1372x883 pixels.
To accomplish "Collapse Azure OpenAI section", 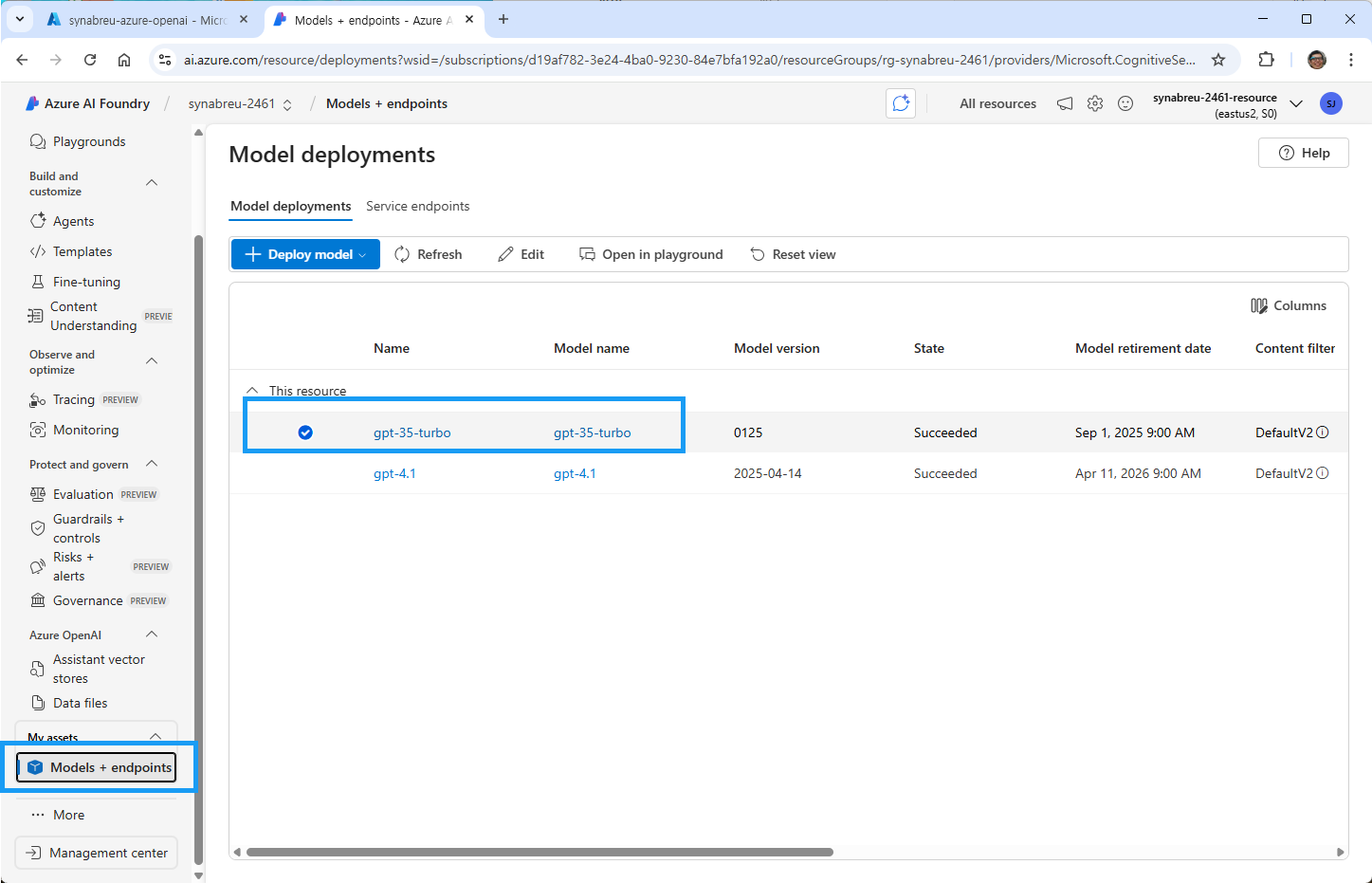I will pyautogui.click(x=152, y=635).
